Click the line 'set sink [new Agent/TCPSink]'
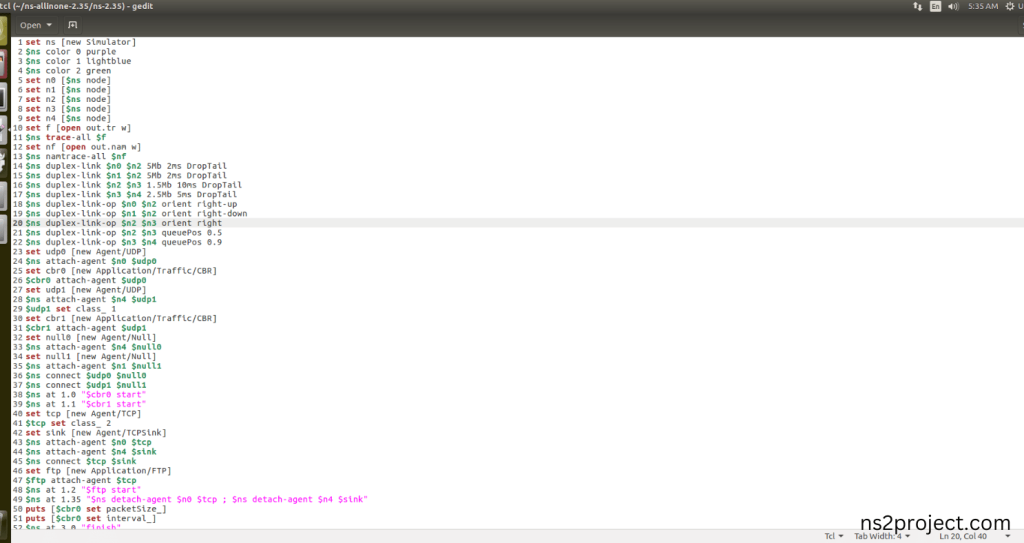 coord(96,433)
